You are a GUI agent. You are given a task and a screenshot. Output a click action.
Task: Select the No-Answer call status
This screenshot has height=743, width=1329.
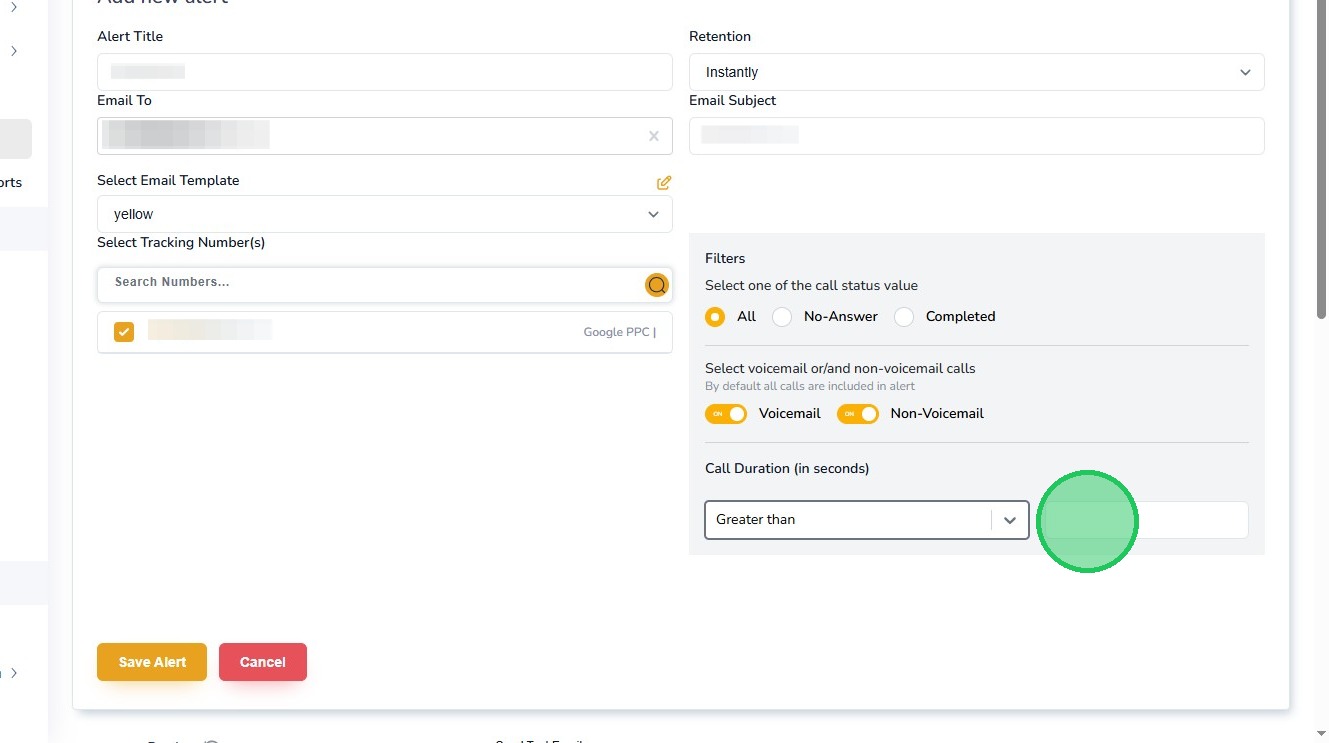782,317
